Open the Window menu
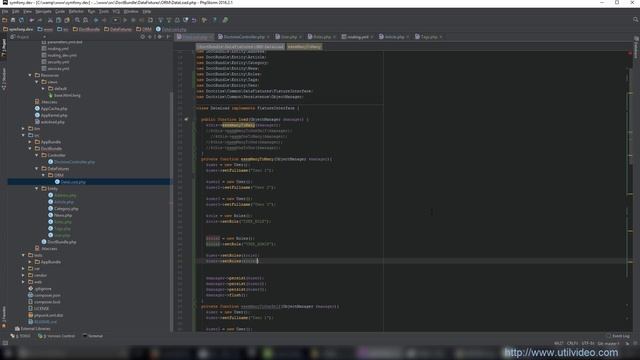The width and height of the screenshot is (640, 360). tap(131, 11)
